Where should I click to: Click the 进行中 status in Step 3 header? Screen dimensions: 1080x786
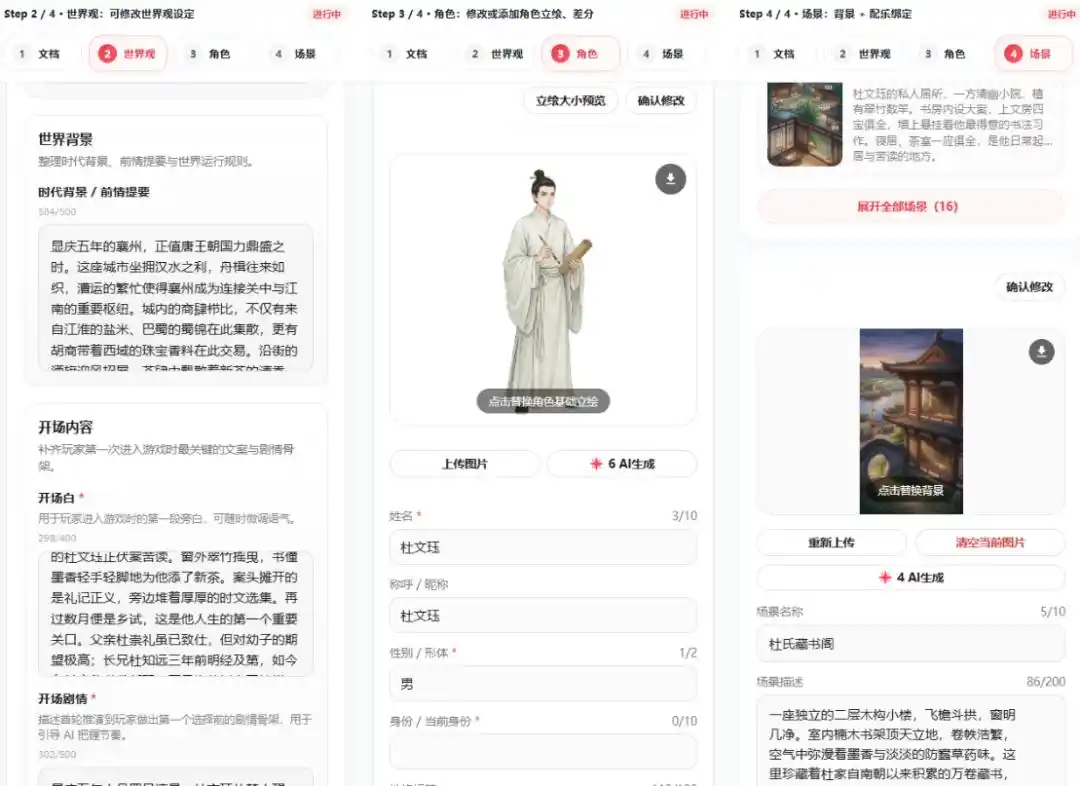pos(694,14)
